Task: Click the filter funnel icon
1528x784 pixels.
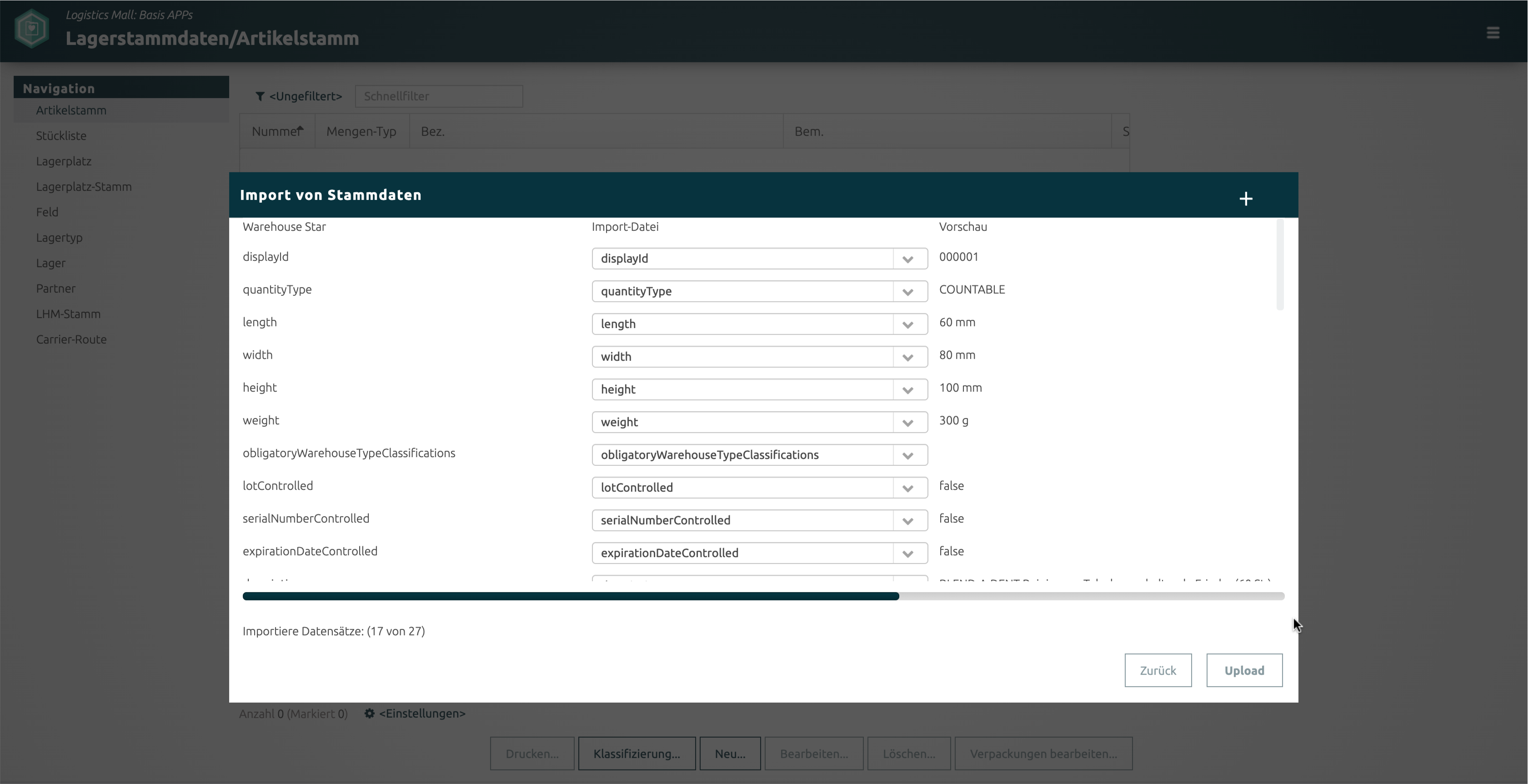Action: (x=260, y=96)
